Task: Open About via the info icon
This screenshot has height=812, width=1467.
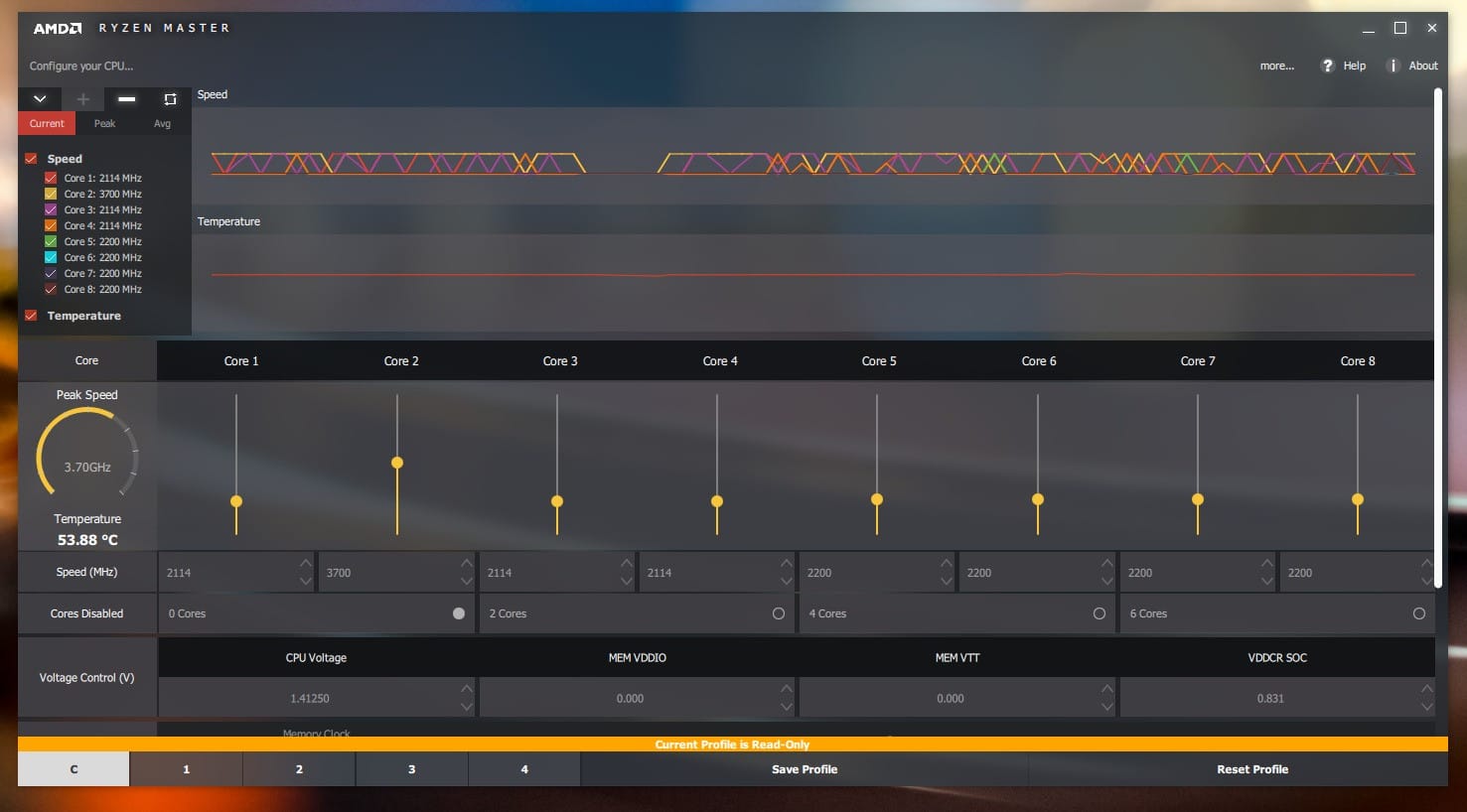Action: click(x=1393, y=66)
